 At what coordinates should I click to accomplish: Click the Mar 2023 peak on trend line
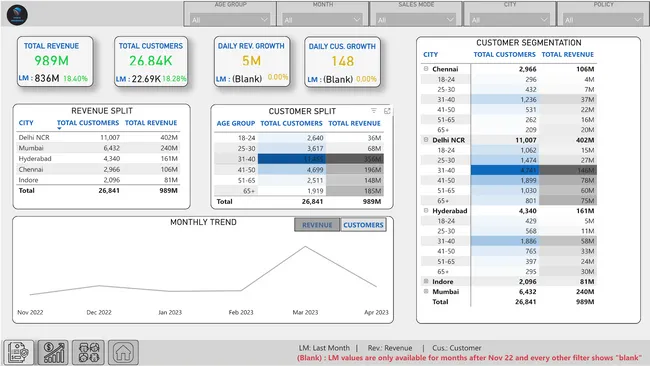coord(306,247)
